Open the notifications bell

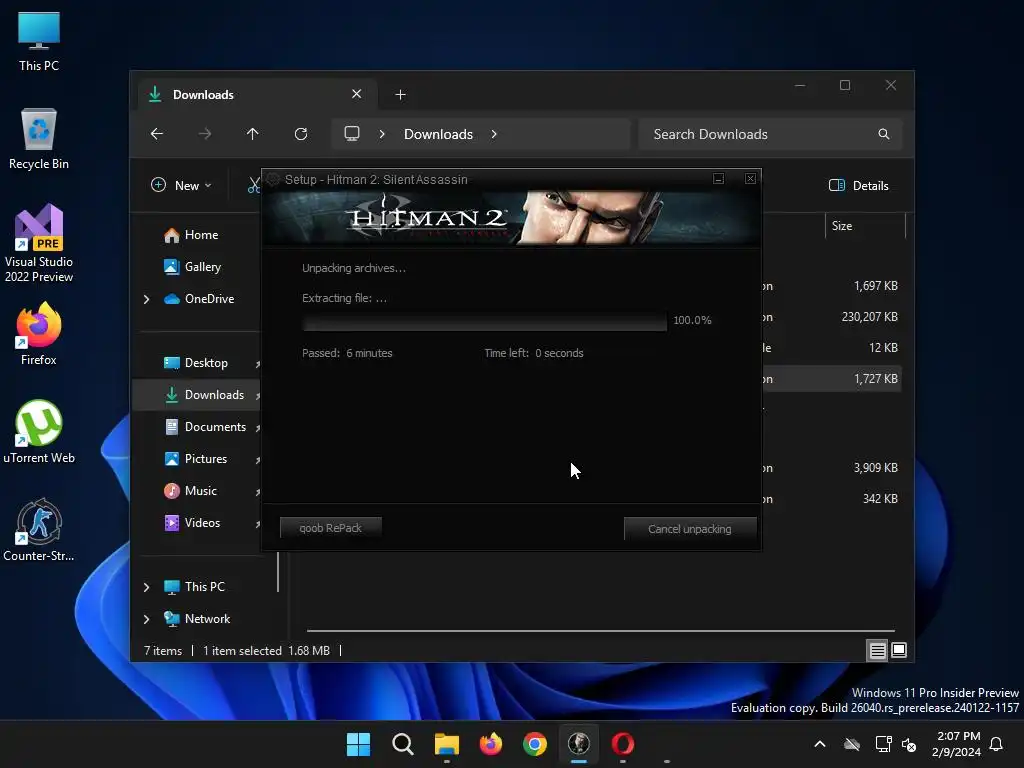996,744
